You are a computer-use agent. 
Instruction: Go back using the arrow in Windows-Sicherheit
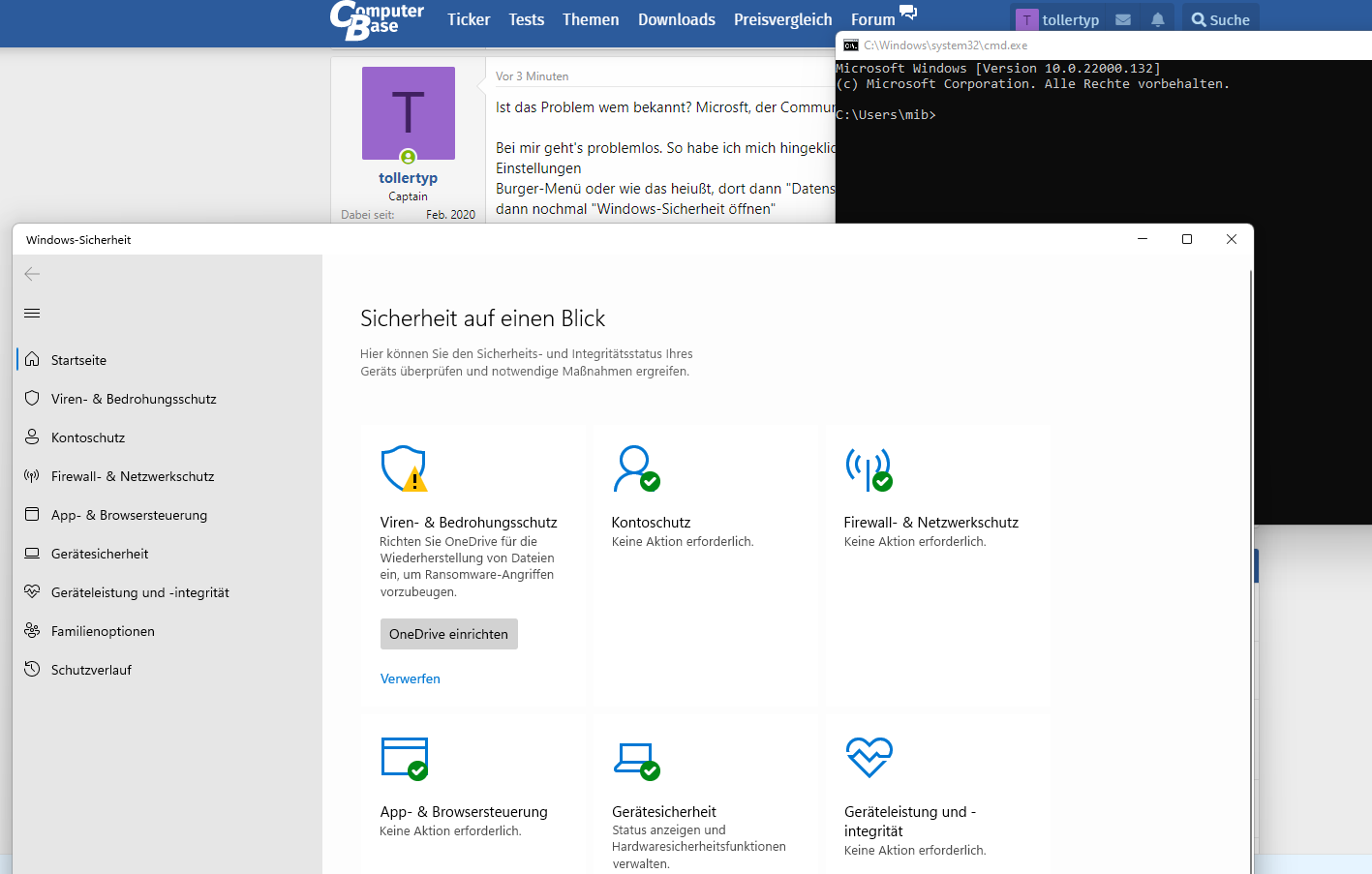[32, 274]
